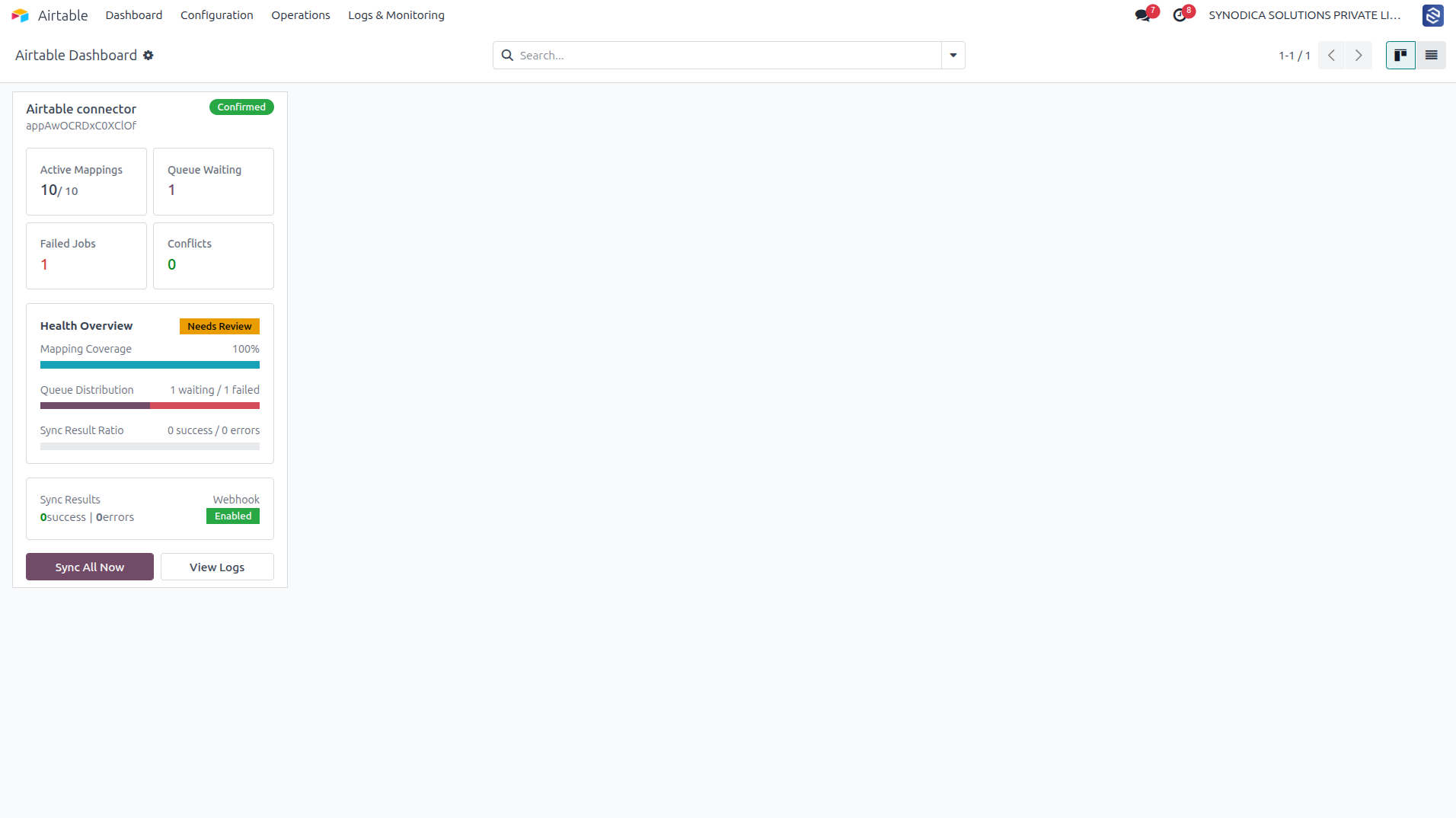Click the Enabled webhook badge

click(233, 516)
